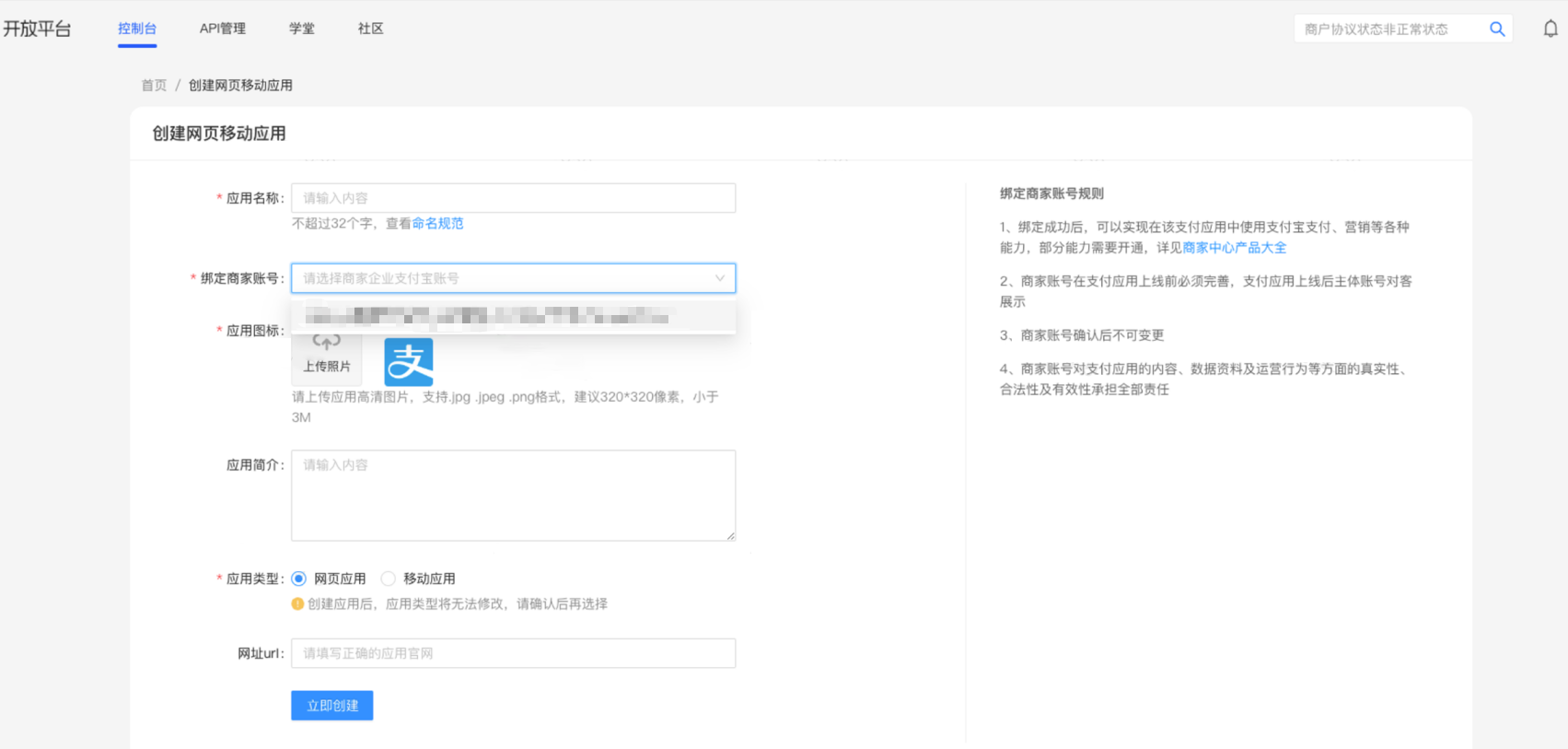Click the 首页 breadcrumb link
The height and width of the screenshot is (749, 1568).
pos(154,86)
